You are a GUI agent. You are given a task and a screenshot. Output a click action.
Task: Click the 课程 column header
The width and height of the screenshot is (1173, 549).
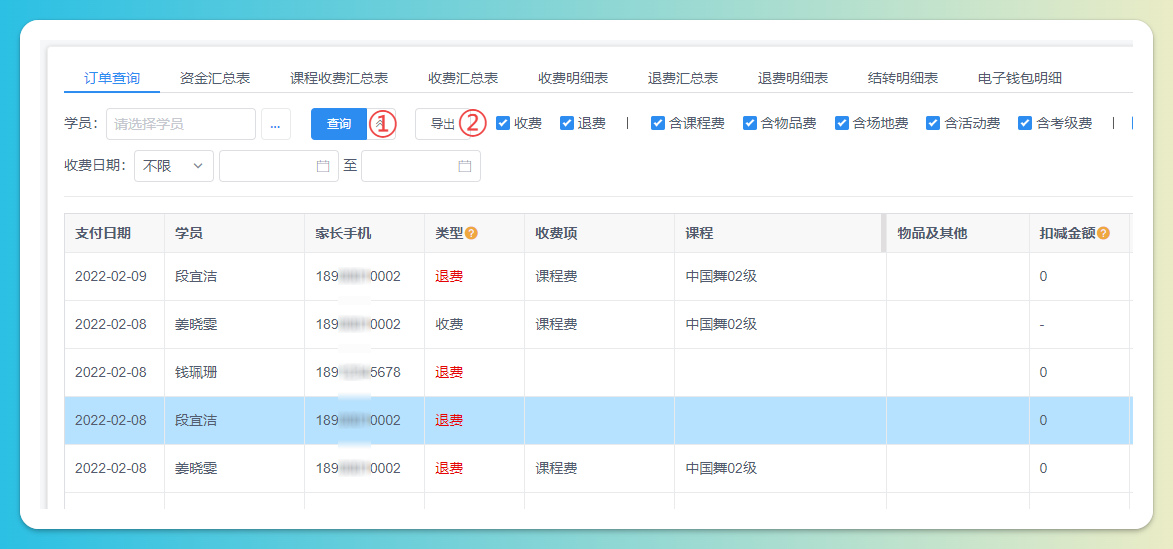coord(778,233)
